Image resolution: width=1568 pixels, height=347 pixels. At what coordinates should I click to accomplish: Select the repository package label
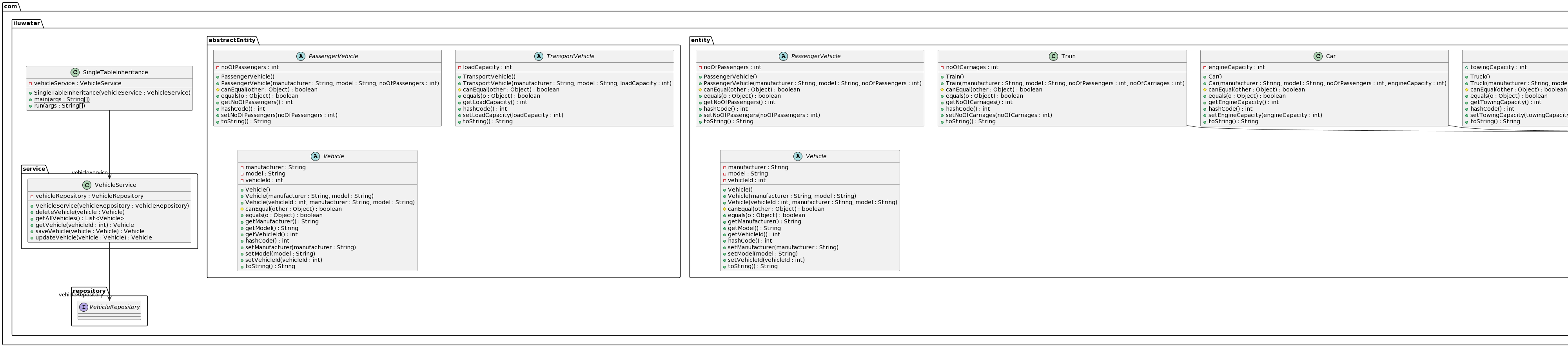tap(89, 292)
